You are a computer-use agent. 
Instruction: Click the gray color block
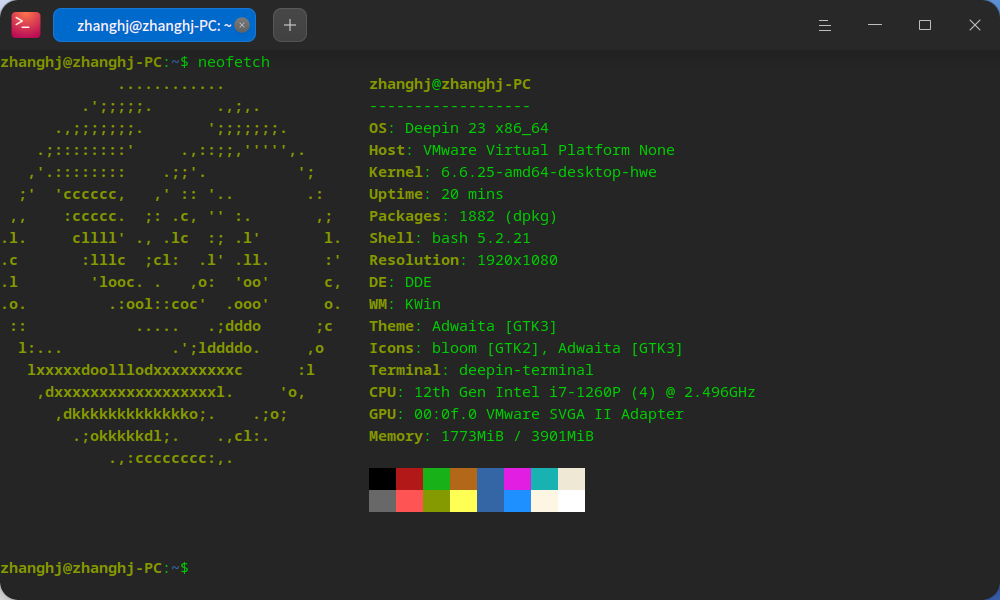[x=382, y=501]
